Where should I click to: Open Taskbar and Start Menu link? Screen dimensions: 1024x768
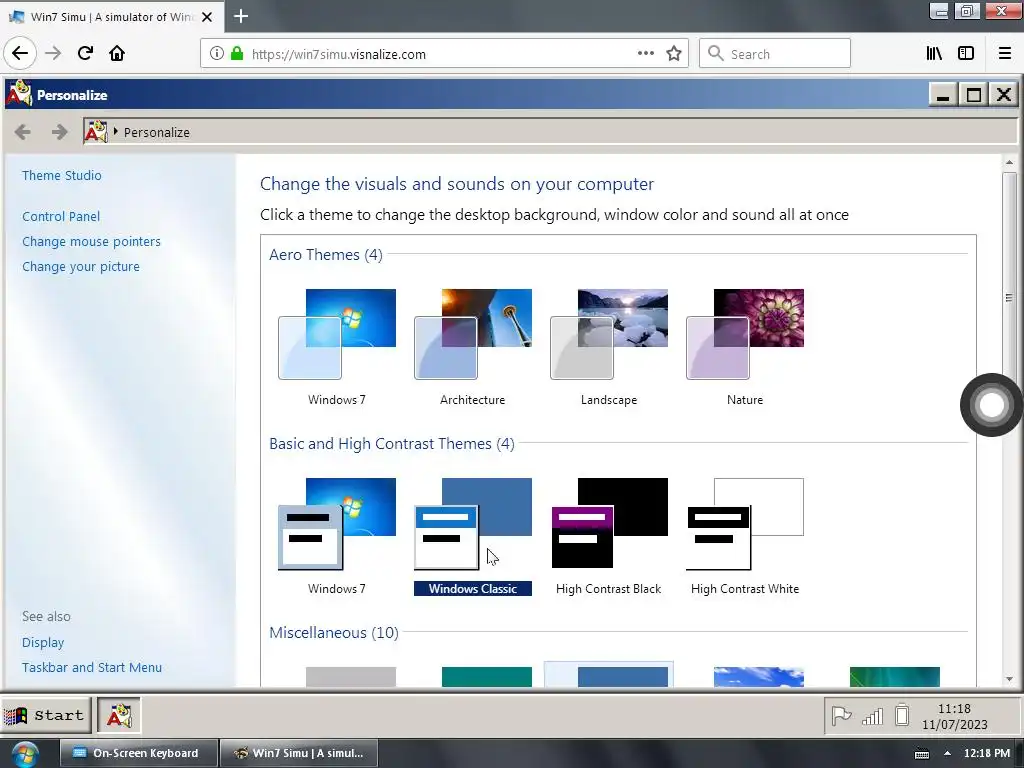coord(91,667)
